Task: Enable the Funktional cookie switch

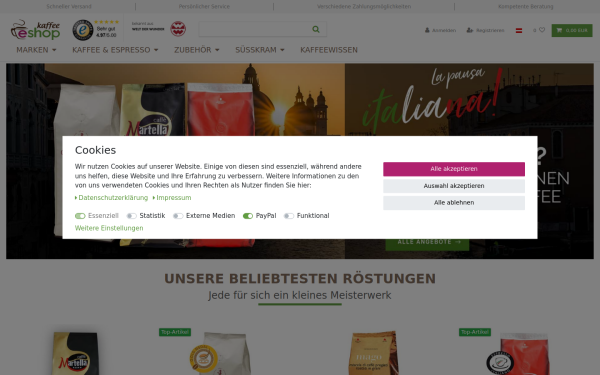Action: click(x=289, y=216)
